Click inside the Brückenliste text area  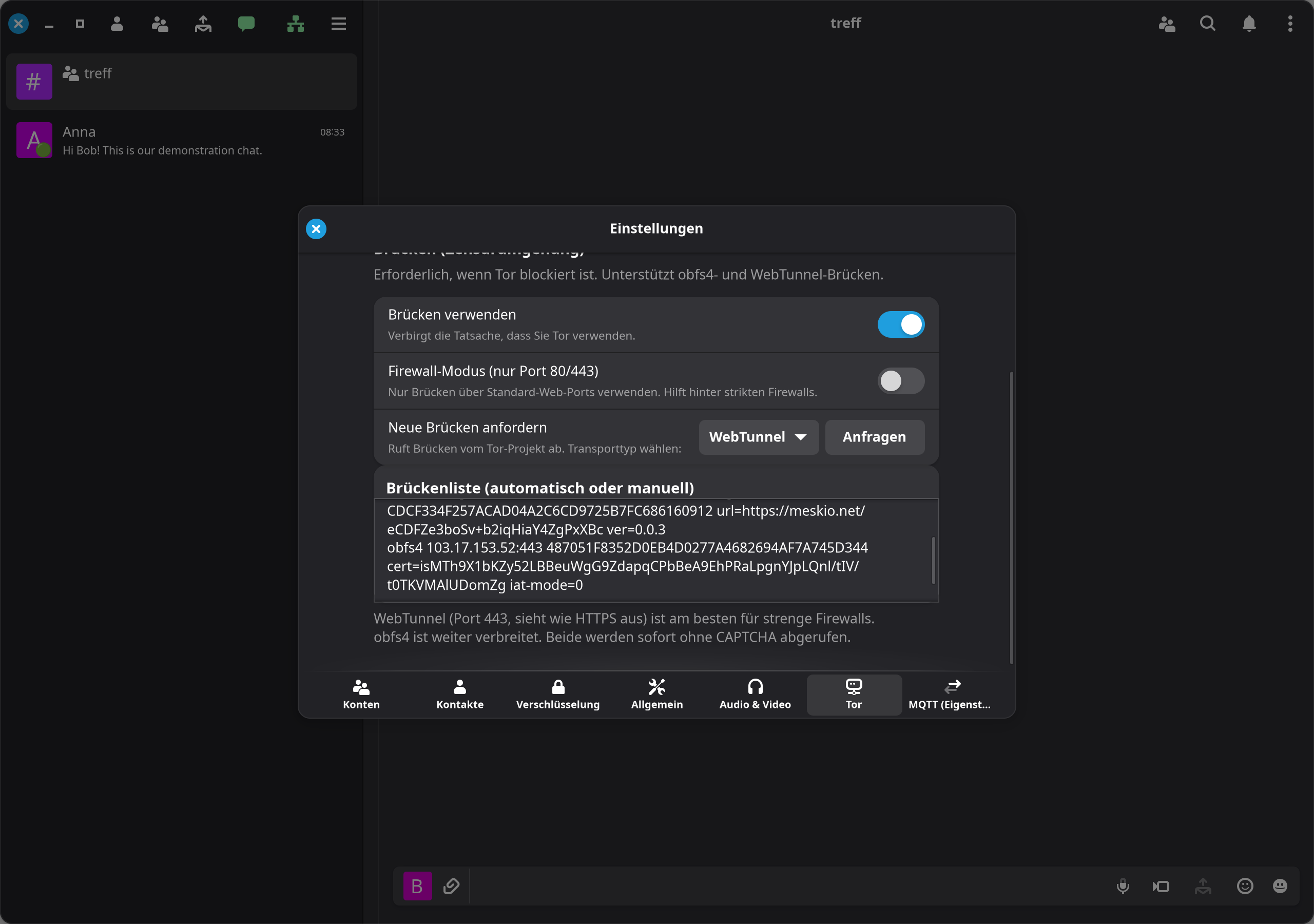pyautogui.click(x=656, y=550)
